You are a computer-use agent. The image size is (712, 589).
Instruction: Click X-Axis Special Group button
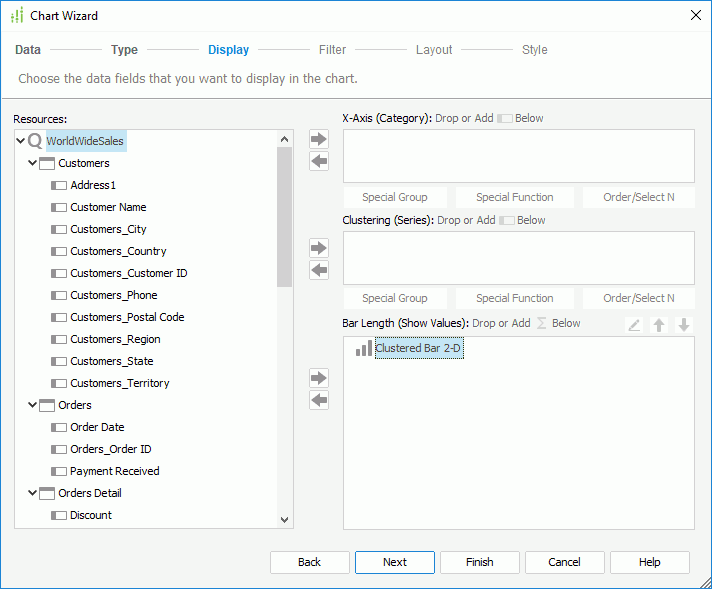[x=395, y=197]
